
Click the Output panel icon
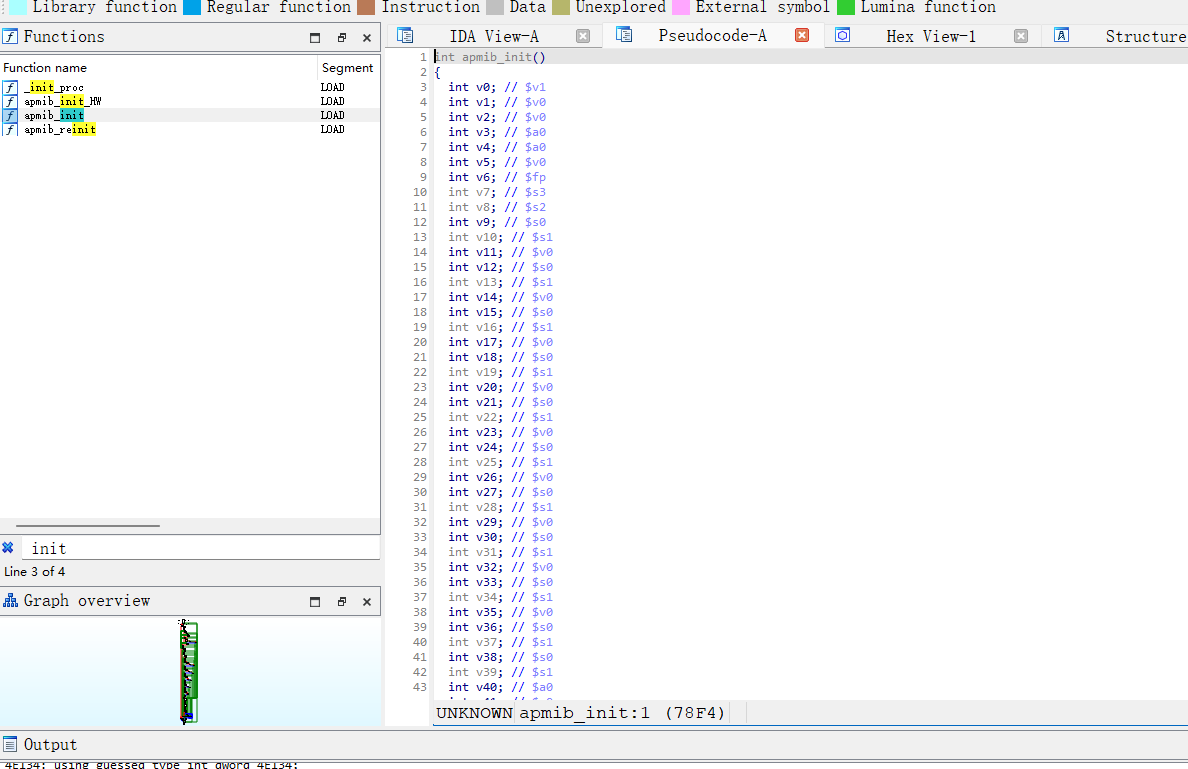(x=11, y=745)
